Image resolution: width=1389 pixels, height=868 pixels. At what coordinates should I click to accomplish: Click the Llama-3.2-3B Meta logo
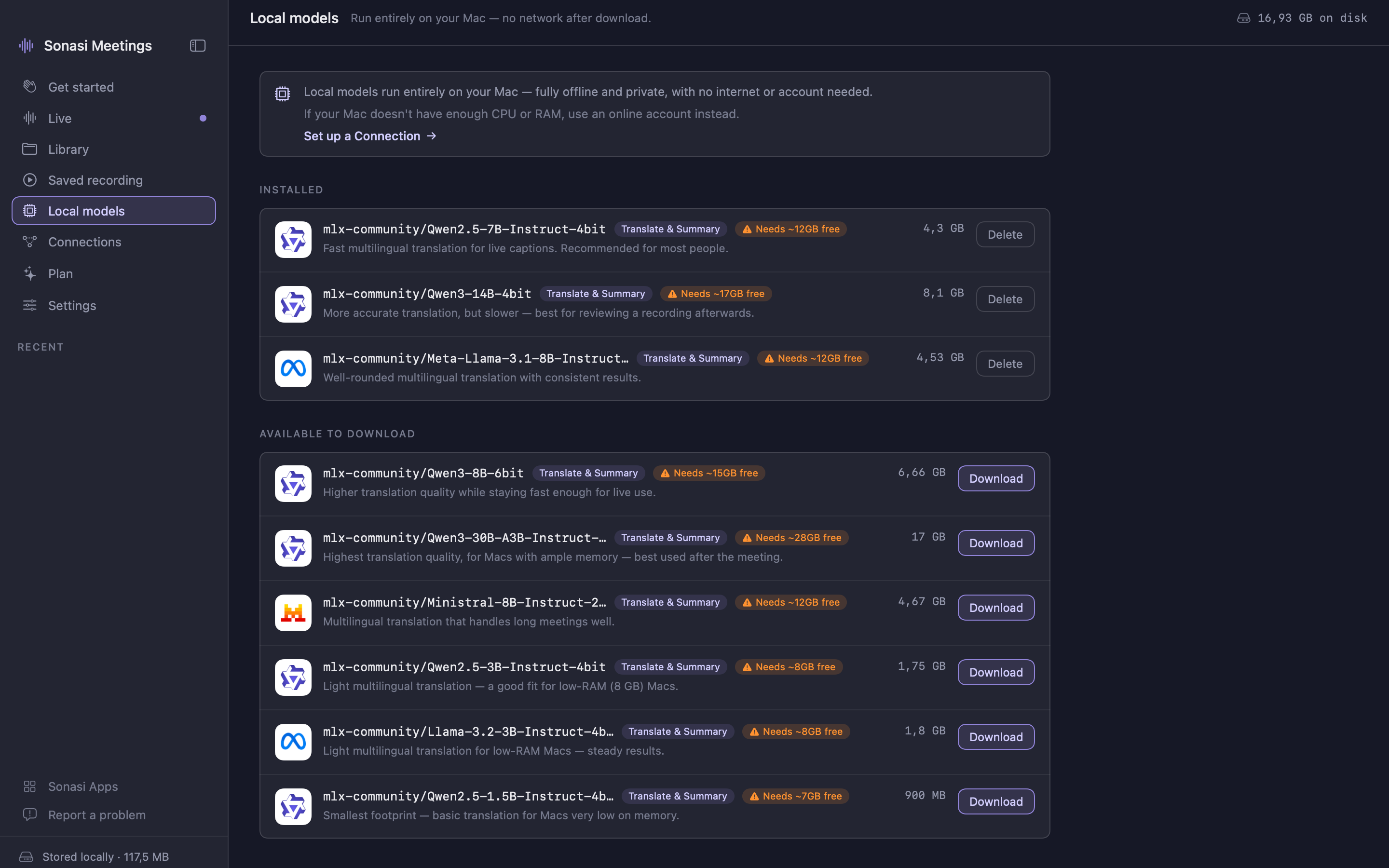pyautogui.click(x=293, y=742)
